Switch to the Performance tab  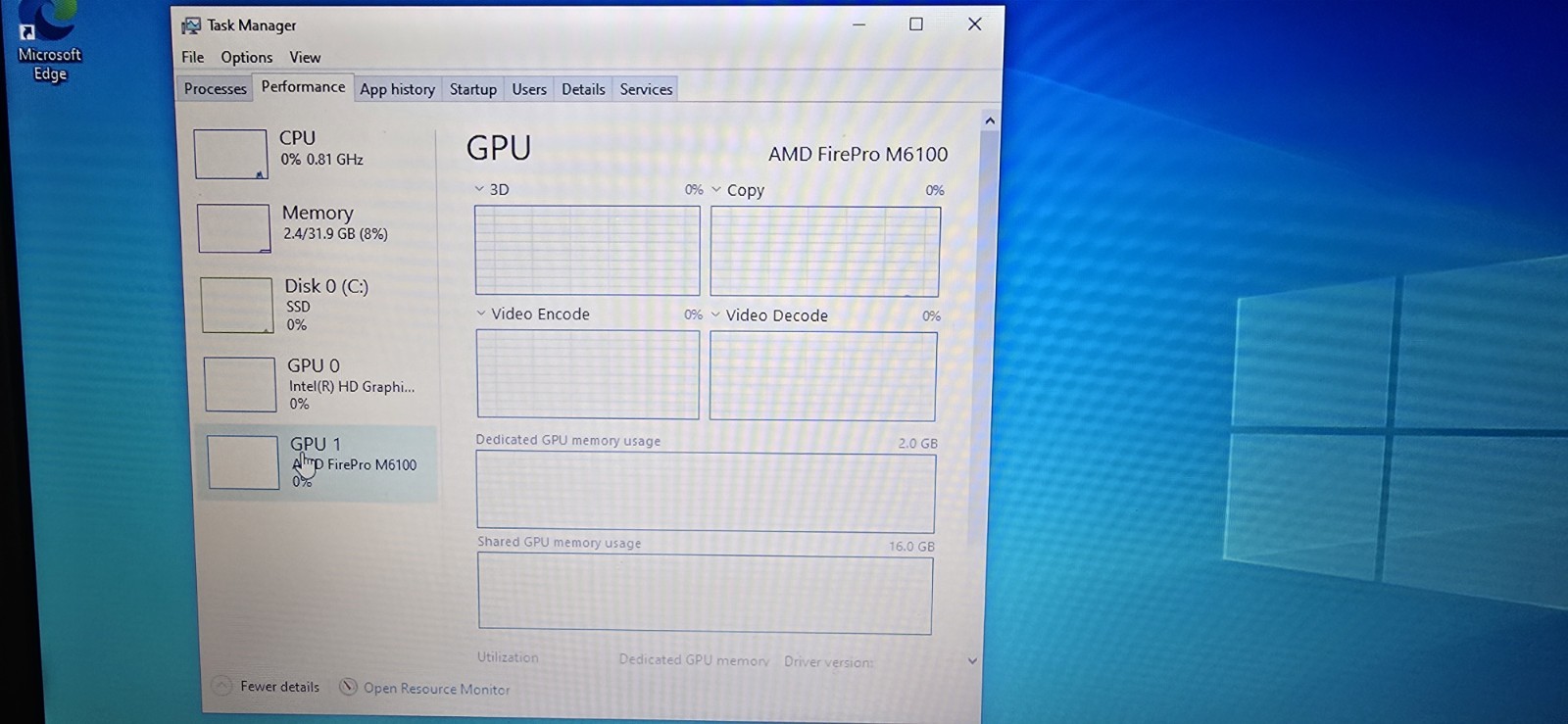pos(303,86)
